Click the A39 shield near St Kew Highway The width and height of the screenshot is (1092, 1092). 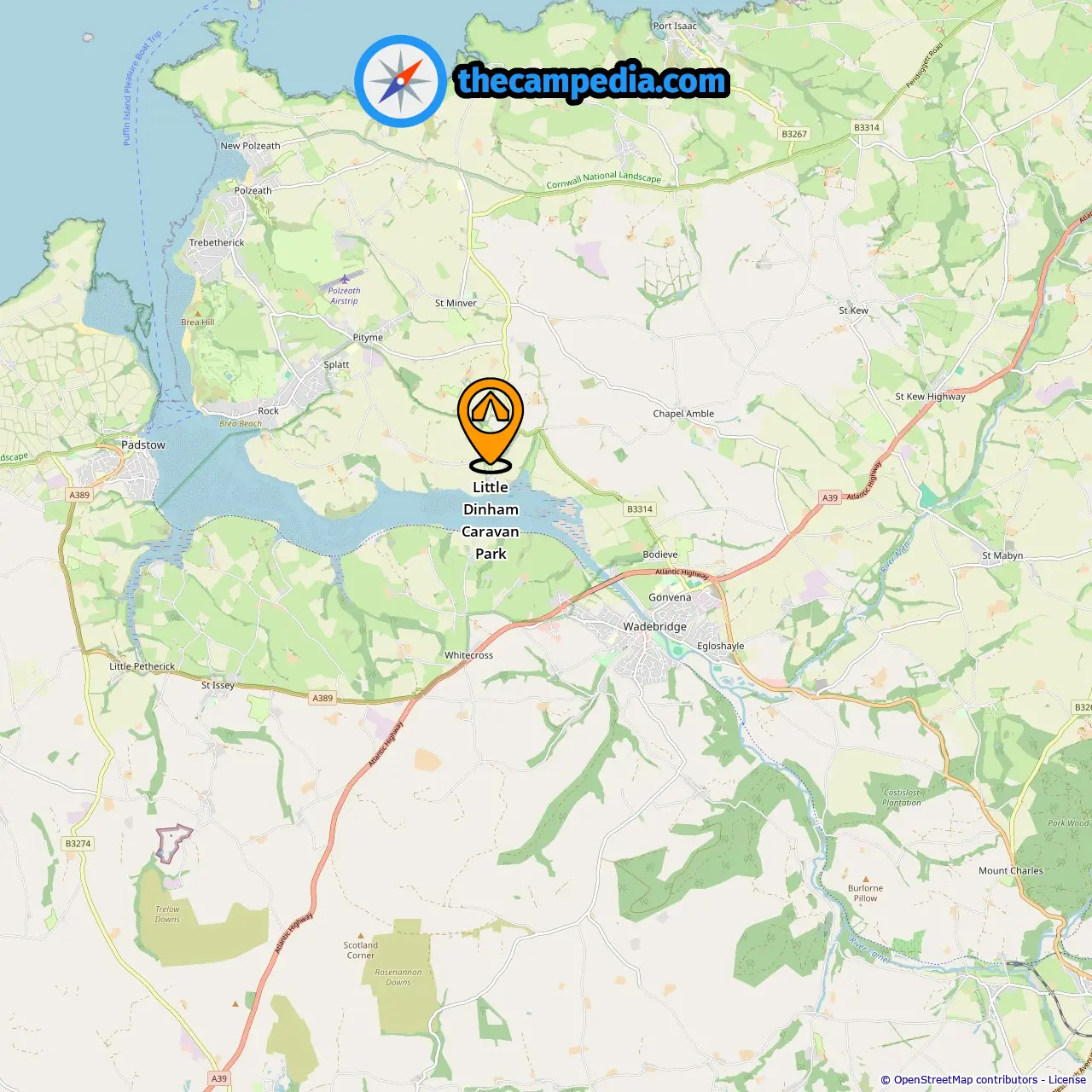pyautogui.click(x=830, y=497)
